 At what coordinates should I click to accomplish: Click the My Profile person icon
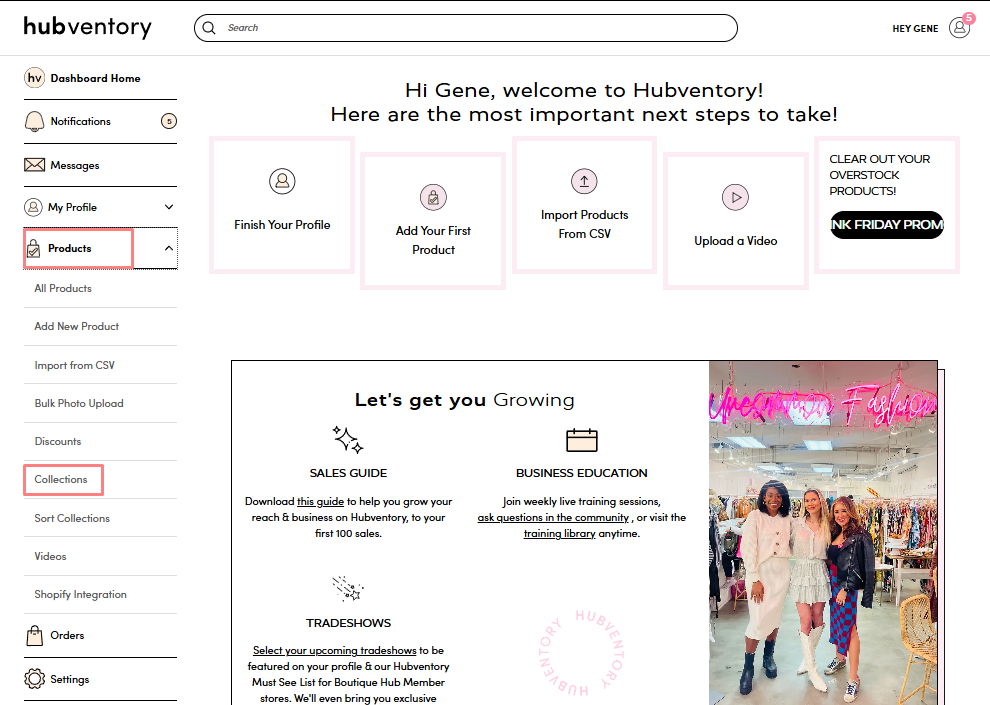tap(33, 207)
